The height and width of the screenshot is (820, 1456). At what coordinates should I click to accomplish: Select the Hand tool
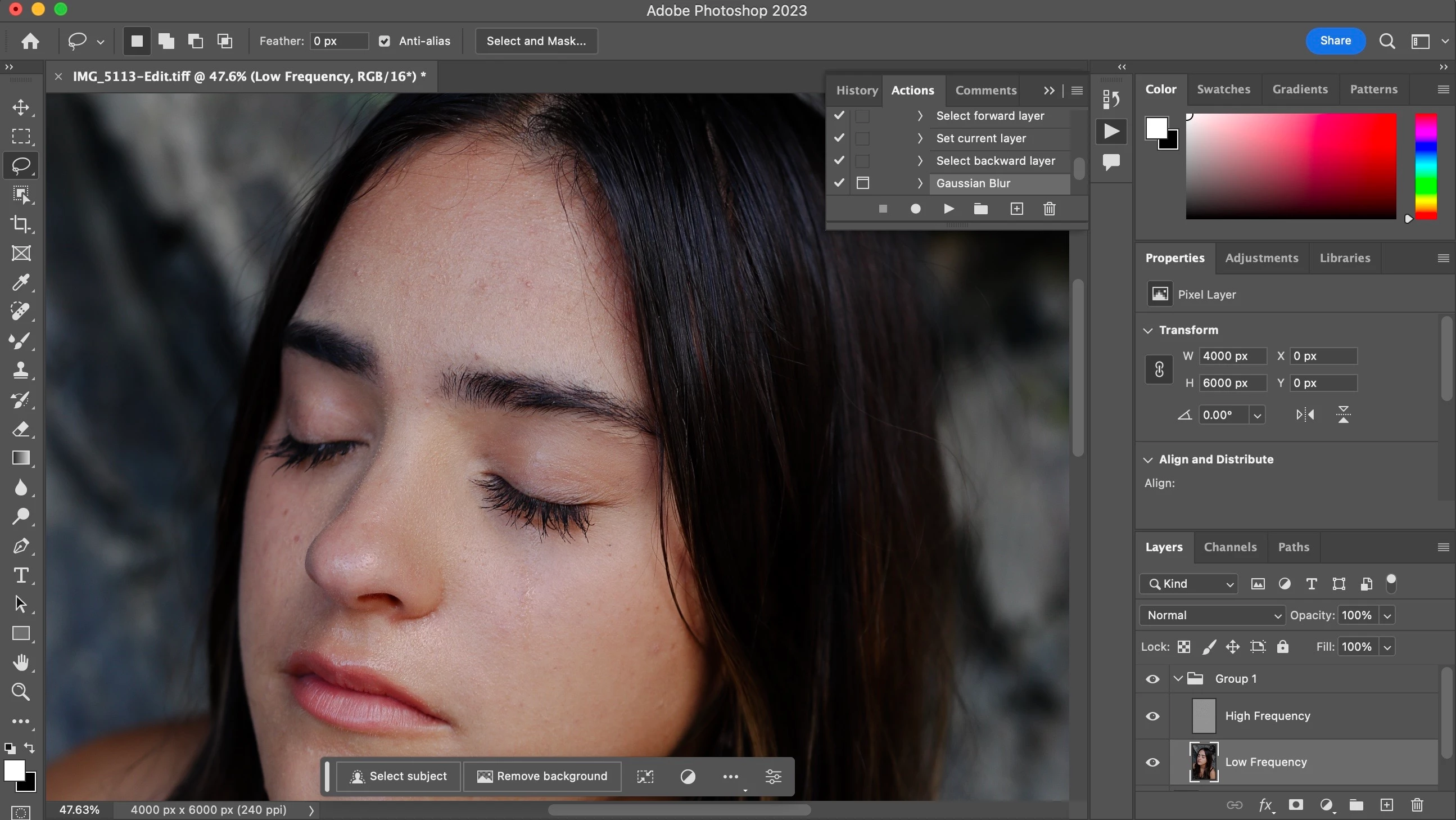(x=21, y=662)
